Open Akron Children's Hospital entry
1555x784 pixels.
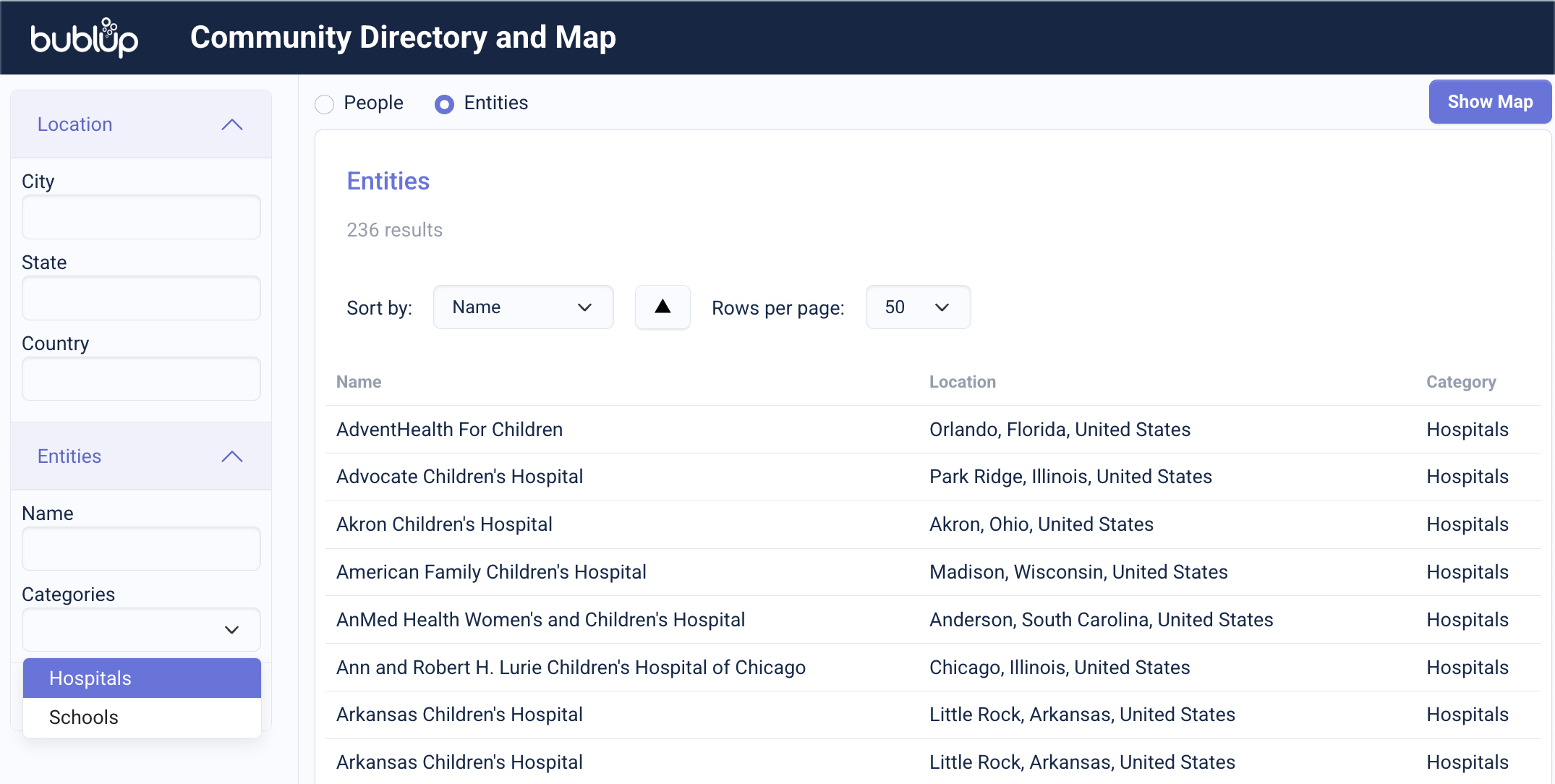tap(444, 524)
